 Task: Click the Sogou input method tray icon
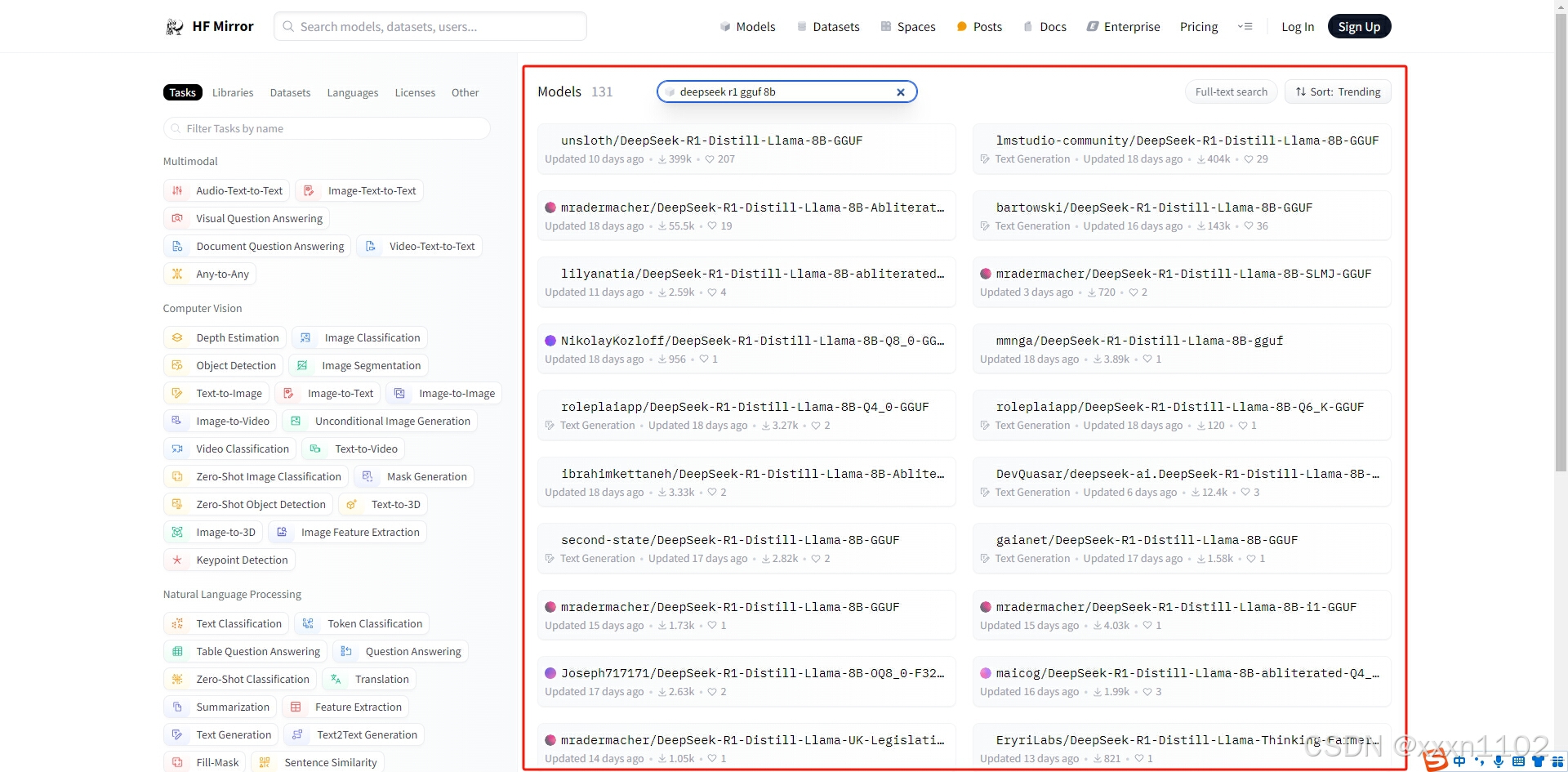pos(1436,760)
